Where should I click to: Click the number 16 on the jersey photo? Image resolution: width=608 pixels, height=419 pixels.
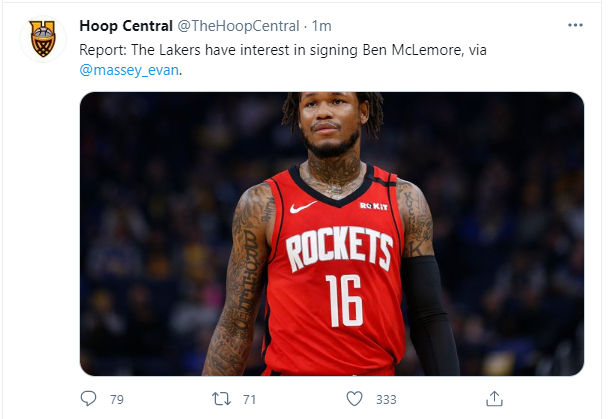(344, 300)
